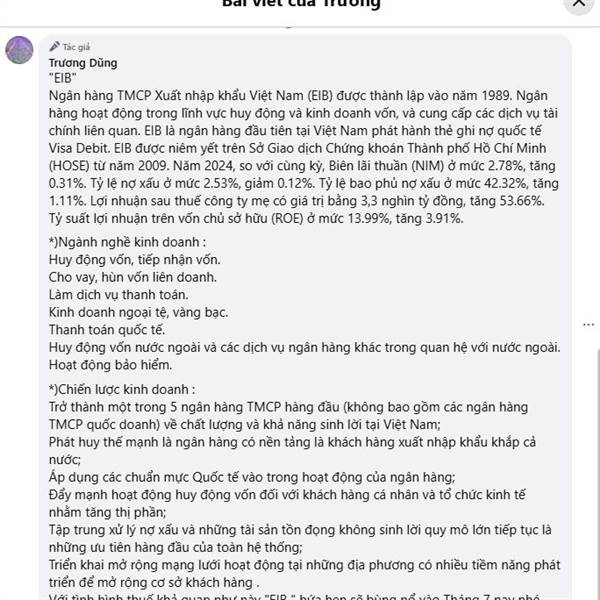The width and height of the screenshot is (600, 600).
Task: Click the "Visa Debit" text in the paragraph
Action: tap(80, 148)
